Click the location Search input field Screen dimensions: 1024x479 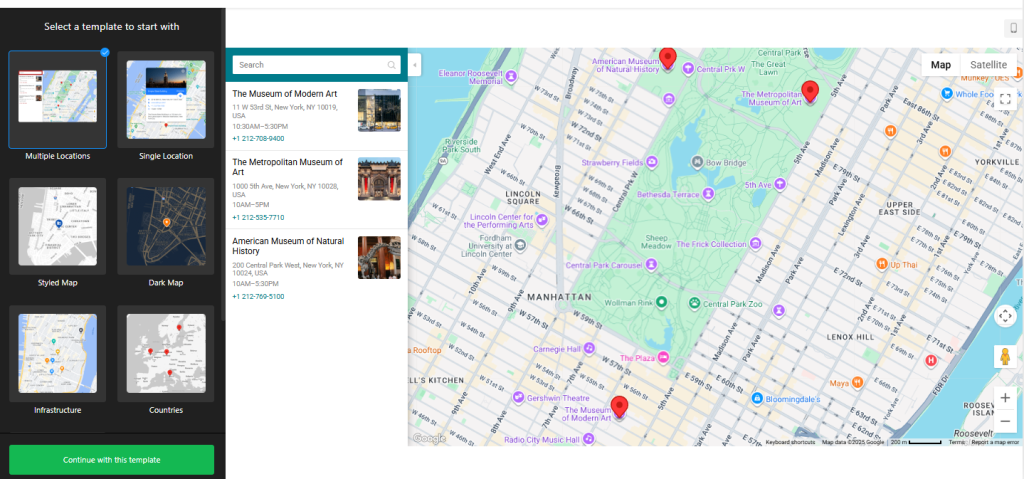tap(310, 65)
